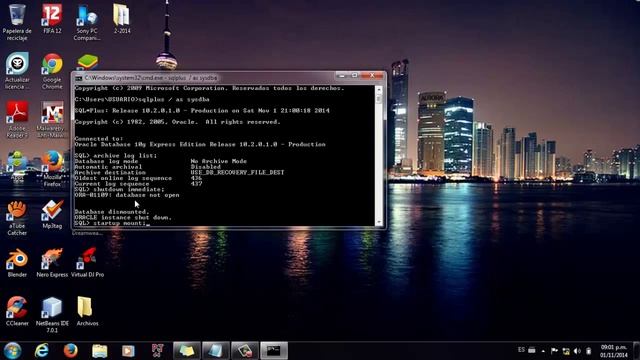Image resolution: width=640 pixels, height=360 pixels.
Task: Select Adobe Reader desktop shortcut
Action: tap(17, 119)
